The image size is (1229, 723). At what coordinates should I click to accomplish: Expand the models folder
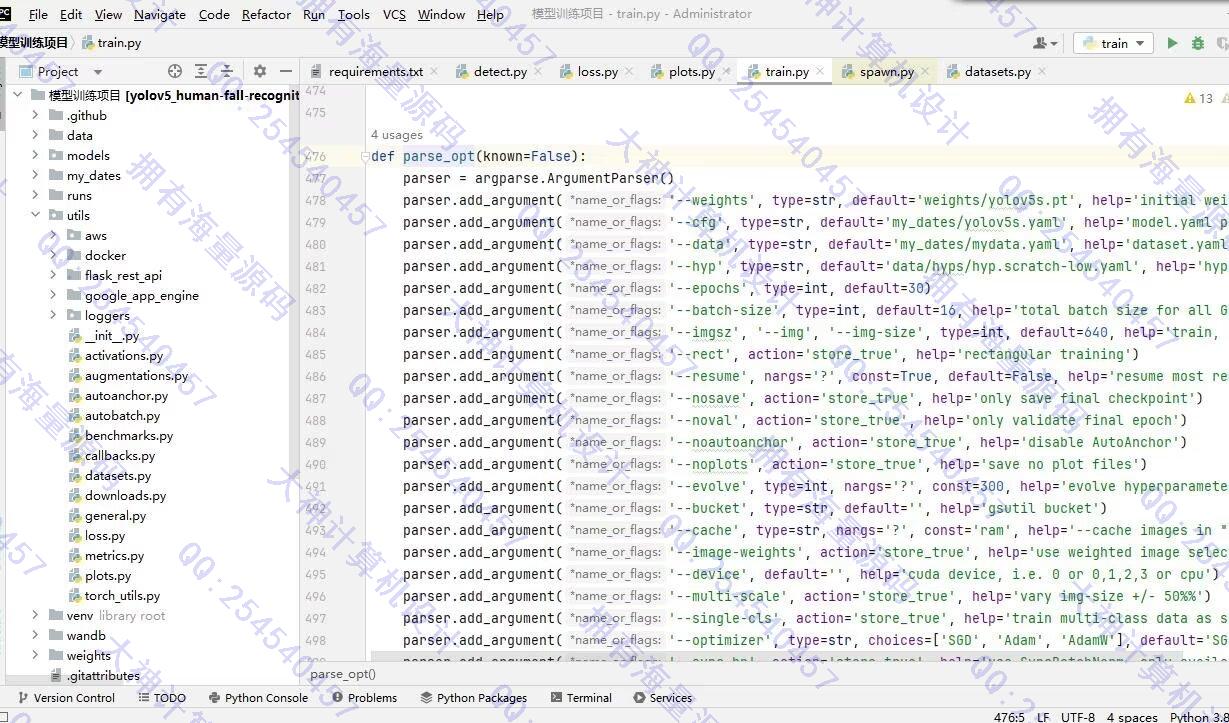35,155
